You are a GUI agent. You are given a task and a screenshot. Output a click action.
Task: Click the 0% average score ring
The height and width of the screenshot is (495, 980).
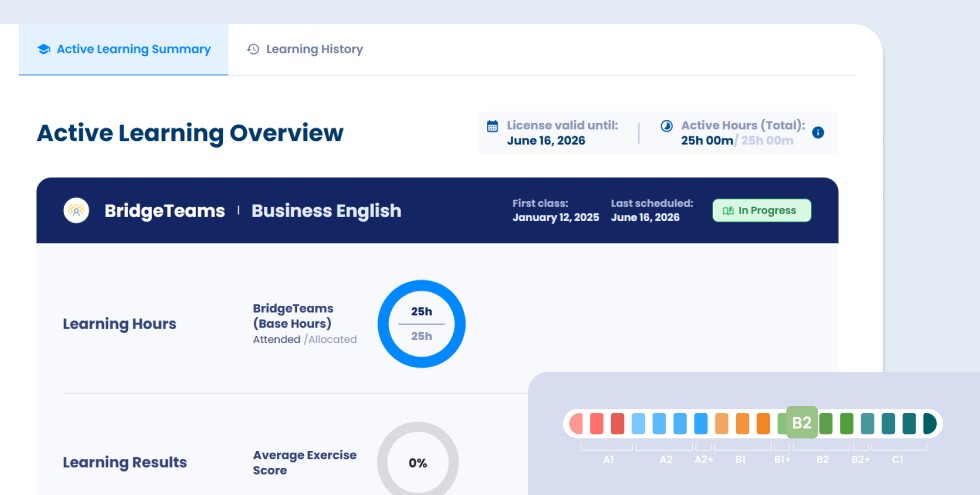click(418, 463)
